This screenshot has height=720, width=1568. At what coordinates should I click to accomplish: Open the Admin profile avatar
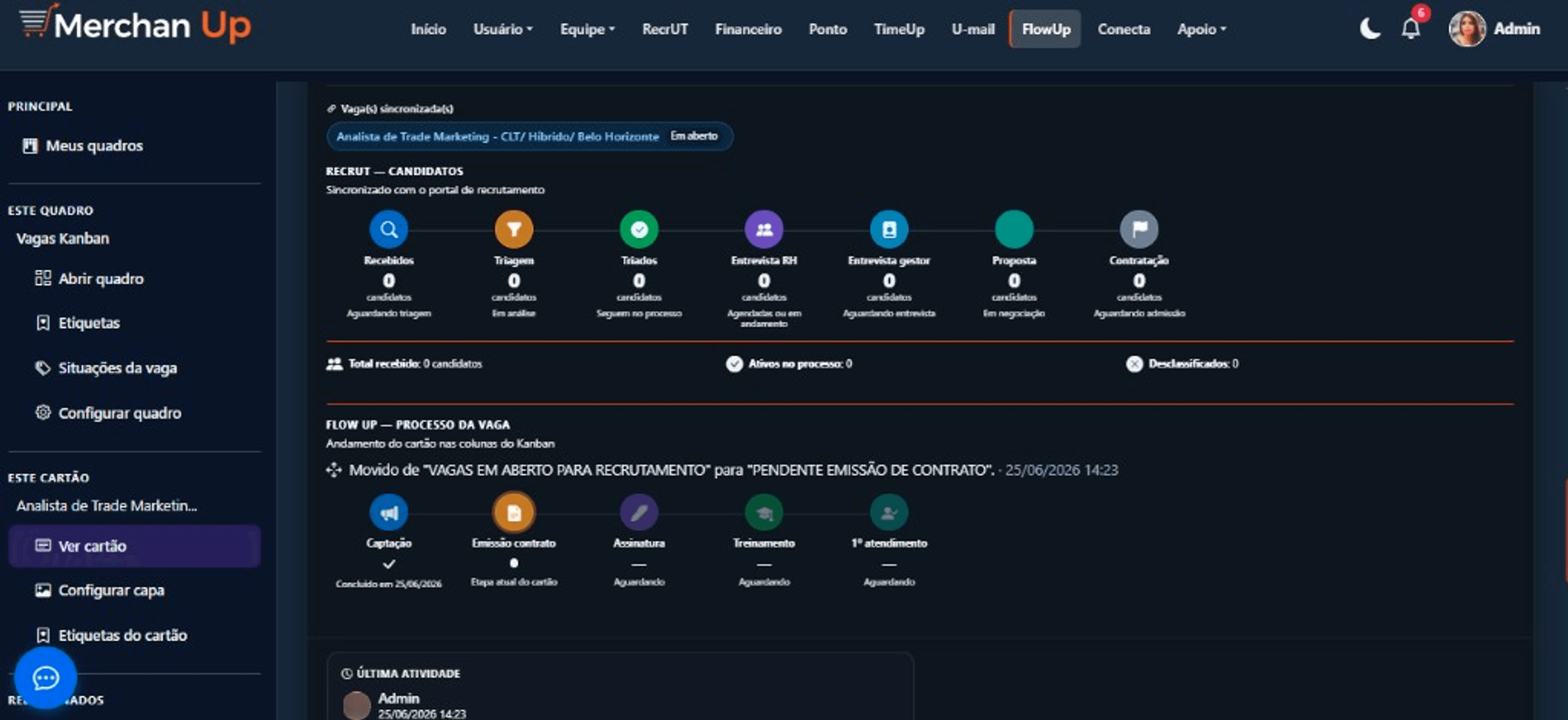1467,29
